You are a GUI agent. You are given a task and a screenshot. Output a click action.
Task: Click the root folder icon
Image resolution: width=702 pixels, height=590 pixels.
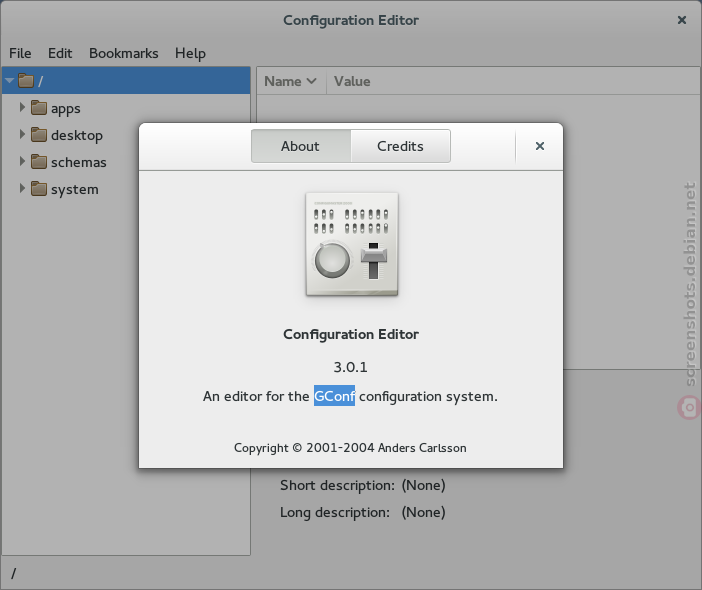pos(26,81)
